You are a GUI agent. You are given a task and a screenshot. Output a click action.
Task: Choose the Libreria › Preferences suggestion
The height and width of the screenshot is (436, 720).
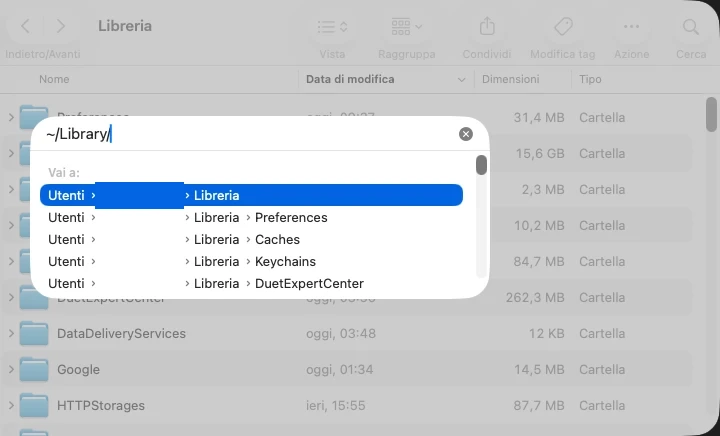[251, 217]
